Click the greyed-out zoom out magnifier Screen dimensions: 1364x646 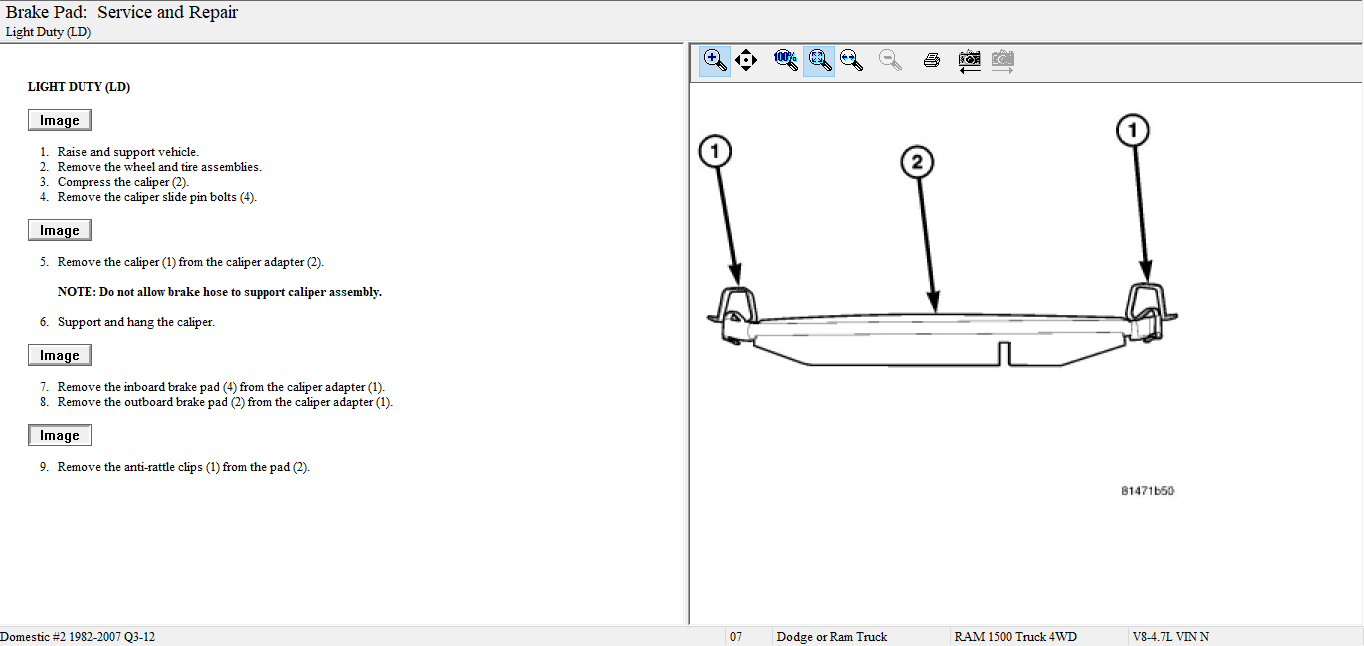[x=890, y=60]
